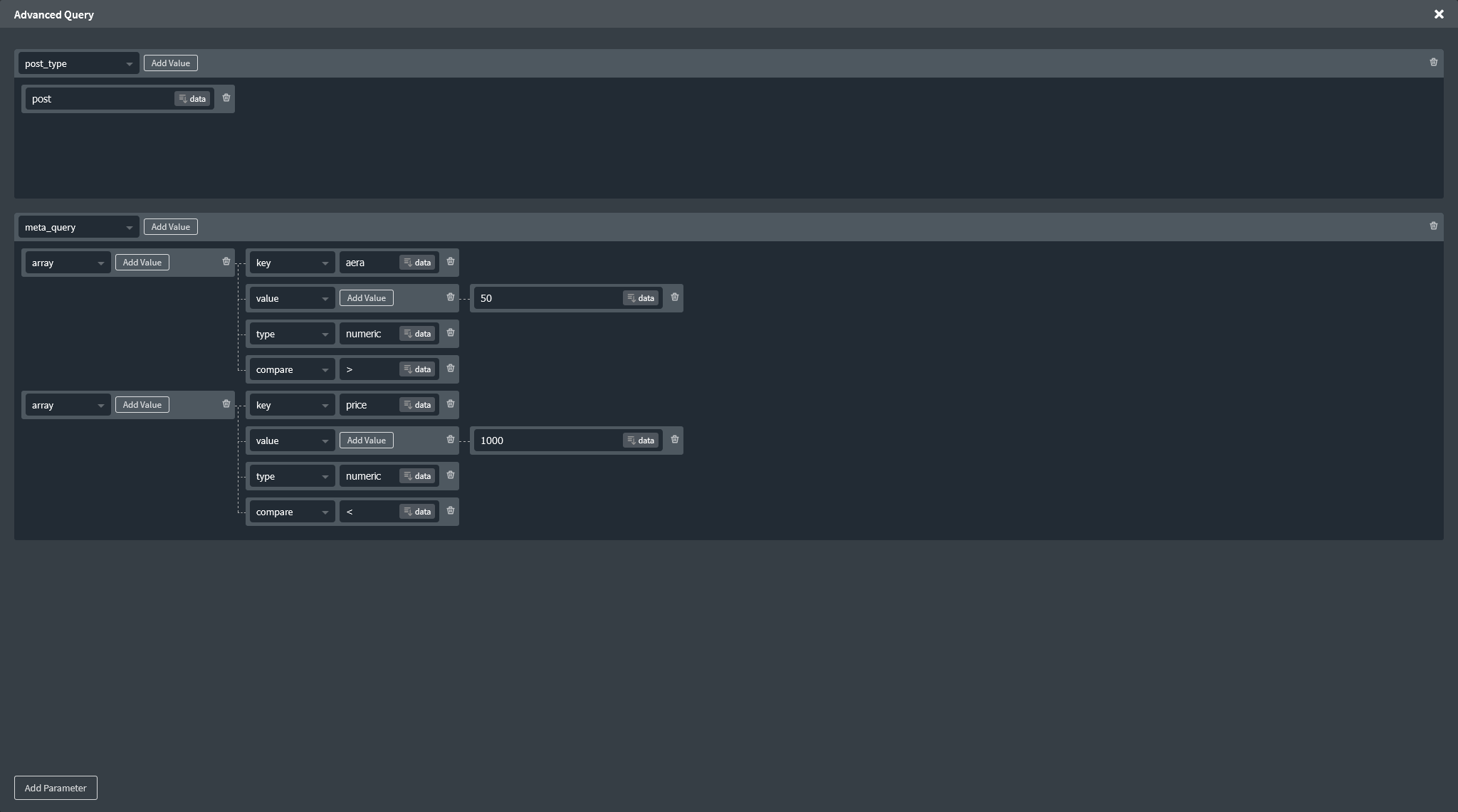Viewport: 1458px width, 812px height.
Task: Remove the first array group
Action: [x=226, y=262]
